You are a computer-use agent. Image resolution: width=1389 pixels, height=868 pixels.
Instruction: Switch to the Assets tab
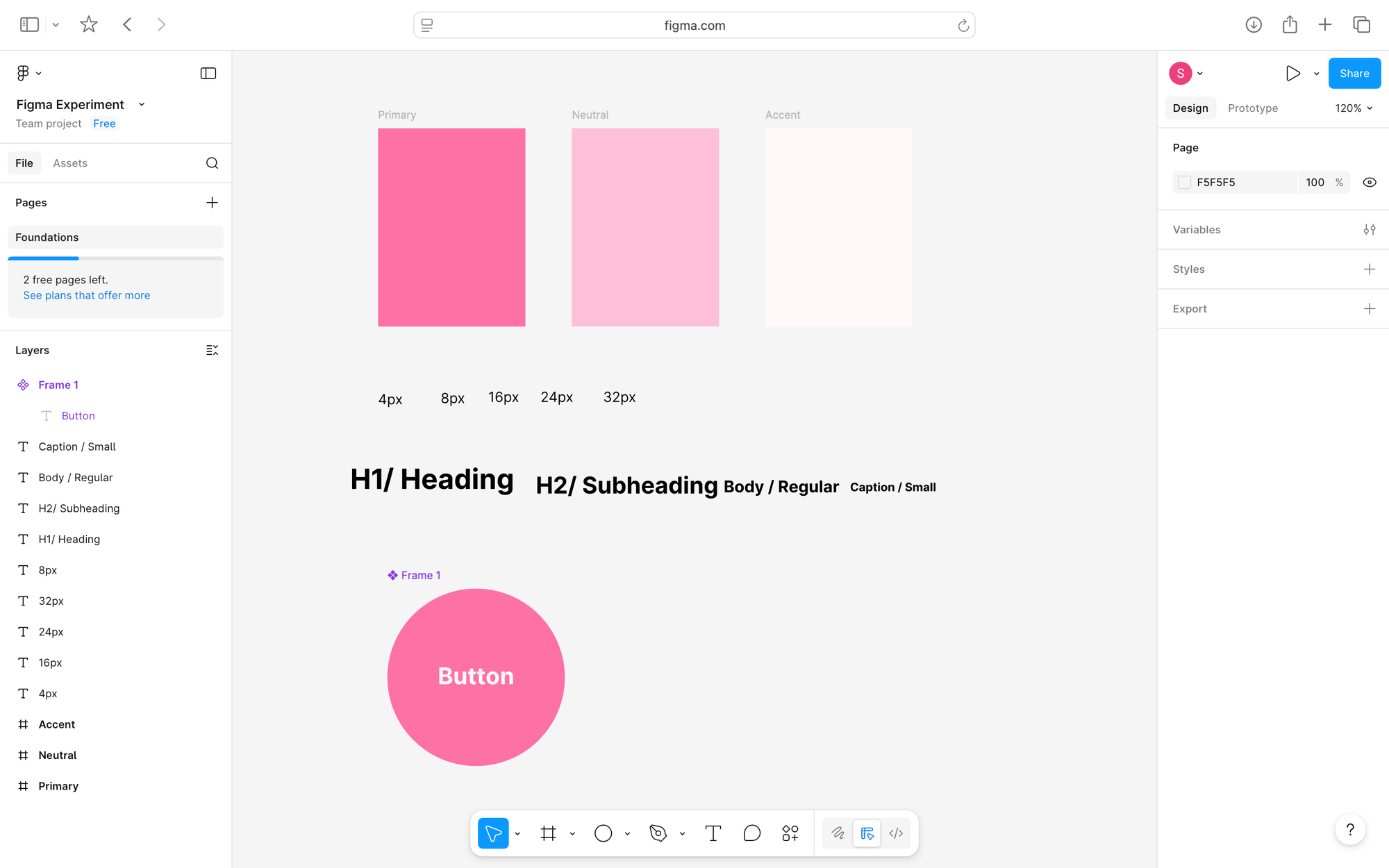tap(70, 163)
